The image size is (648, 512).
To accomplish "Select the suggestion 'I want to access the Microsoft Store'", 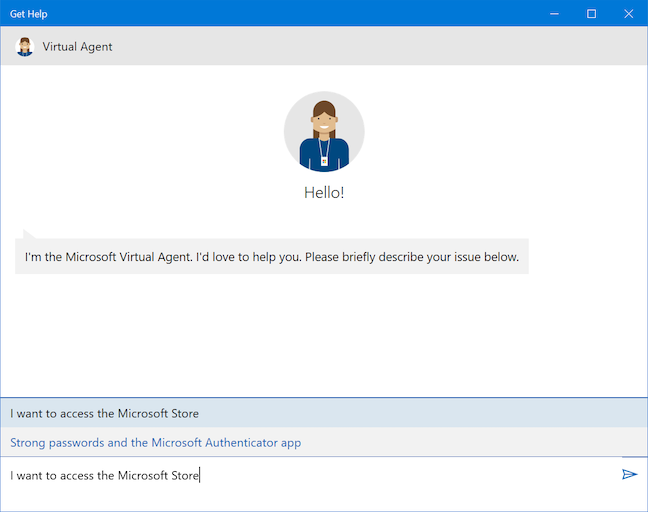I will point(105,413).
